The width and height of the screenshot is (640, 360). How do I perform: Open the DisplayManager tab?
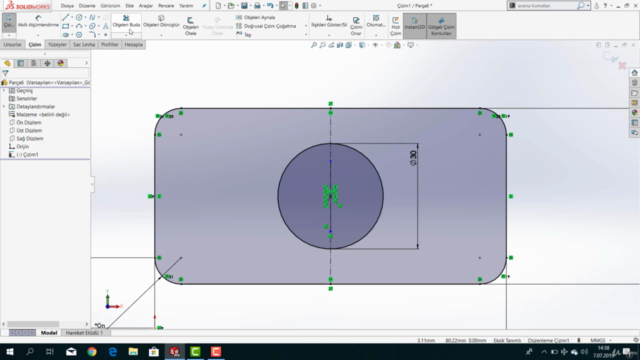[61, 63]
